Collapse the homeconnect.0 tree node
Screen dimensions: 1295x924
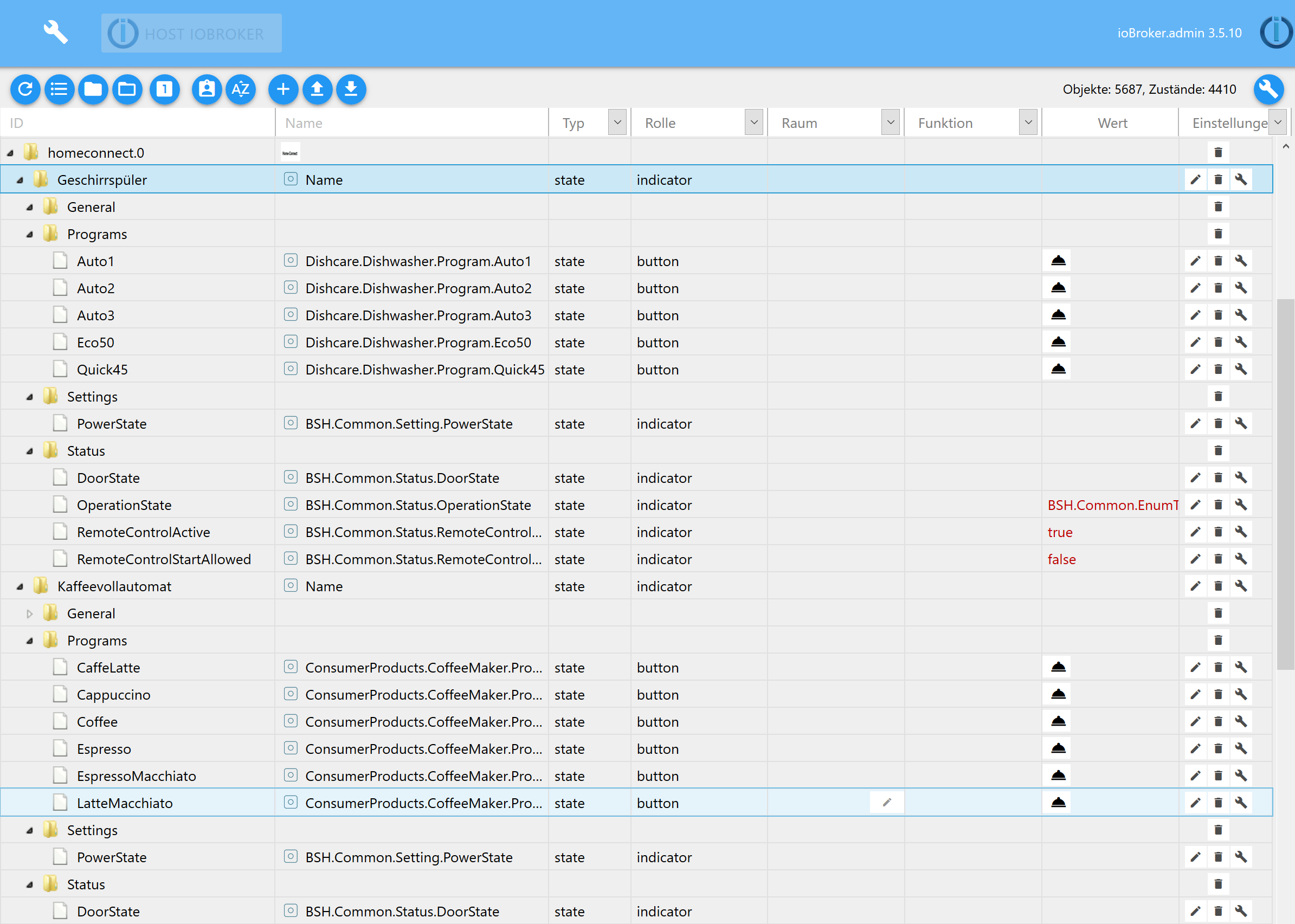pos(10,153)
